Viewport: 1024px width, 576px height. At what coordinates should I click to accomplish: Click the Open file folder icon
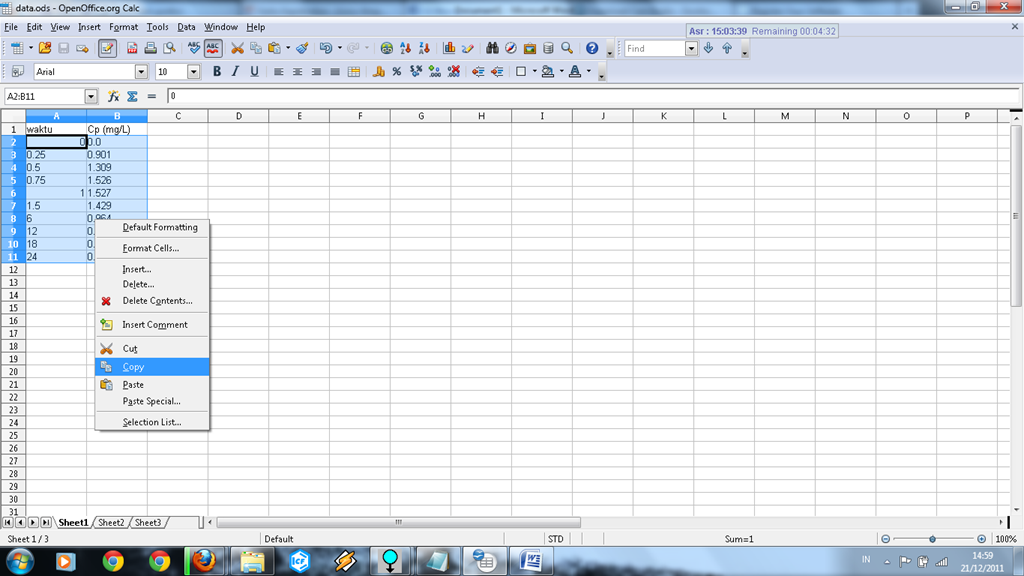tap(44, 48)
